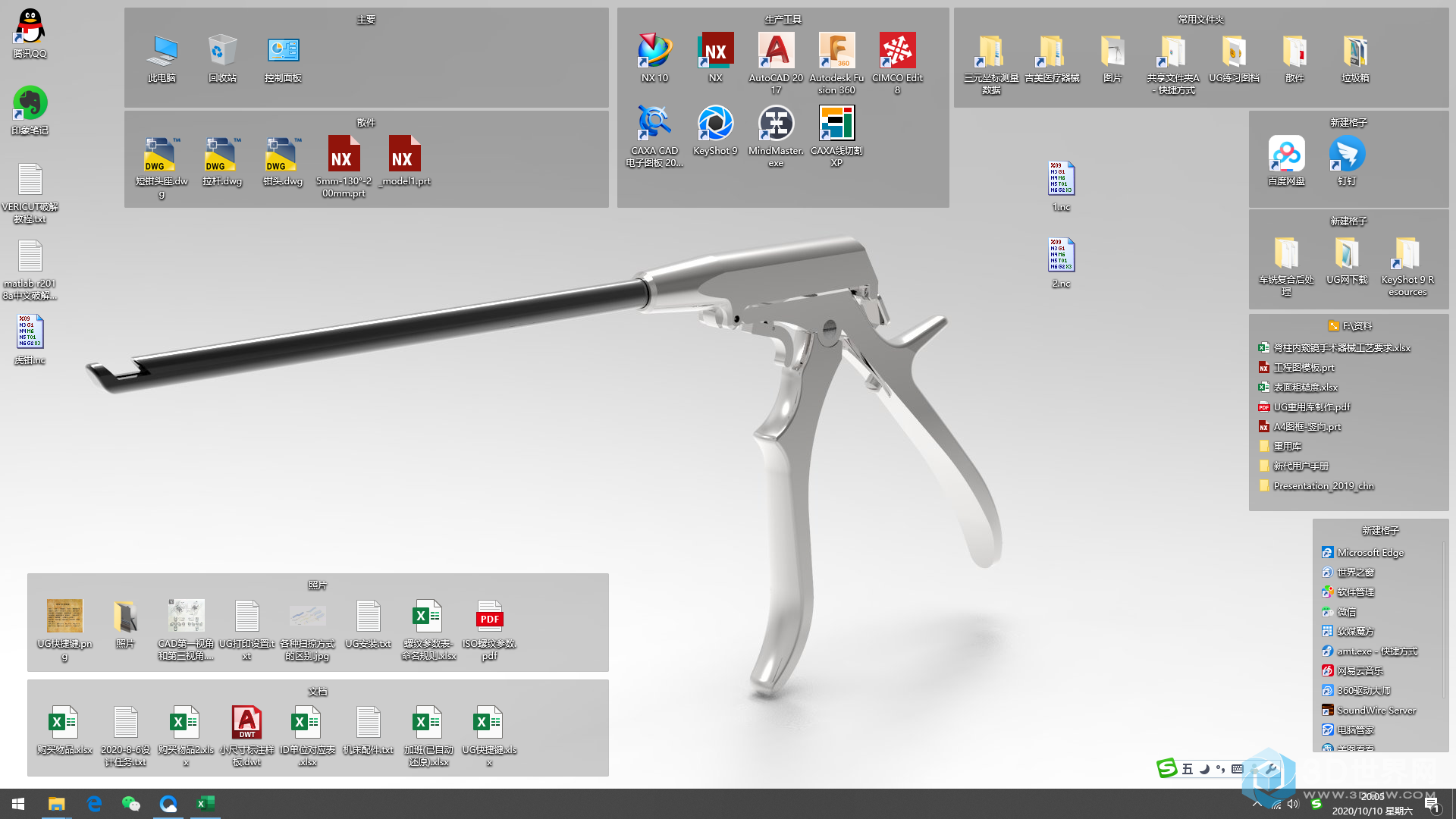Open 小尺寸标注样板.dwt template file
Screen dimensions: 1456x819
click(x=246, y=736)
